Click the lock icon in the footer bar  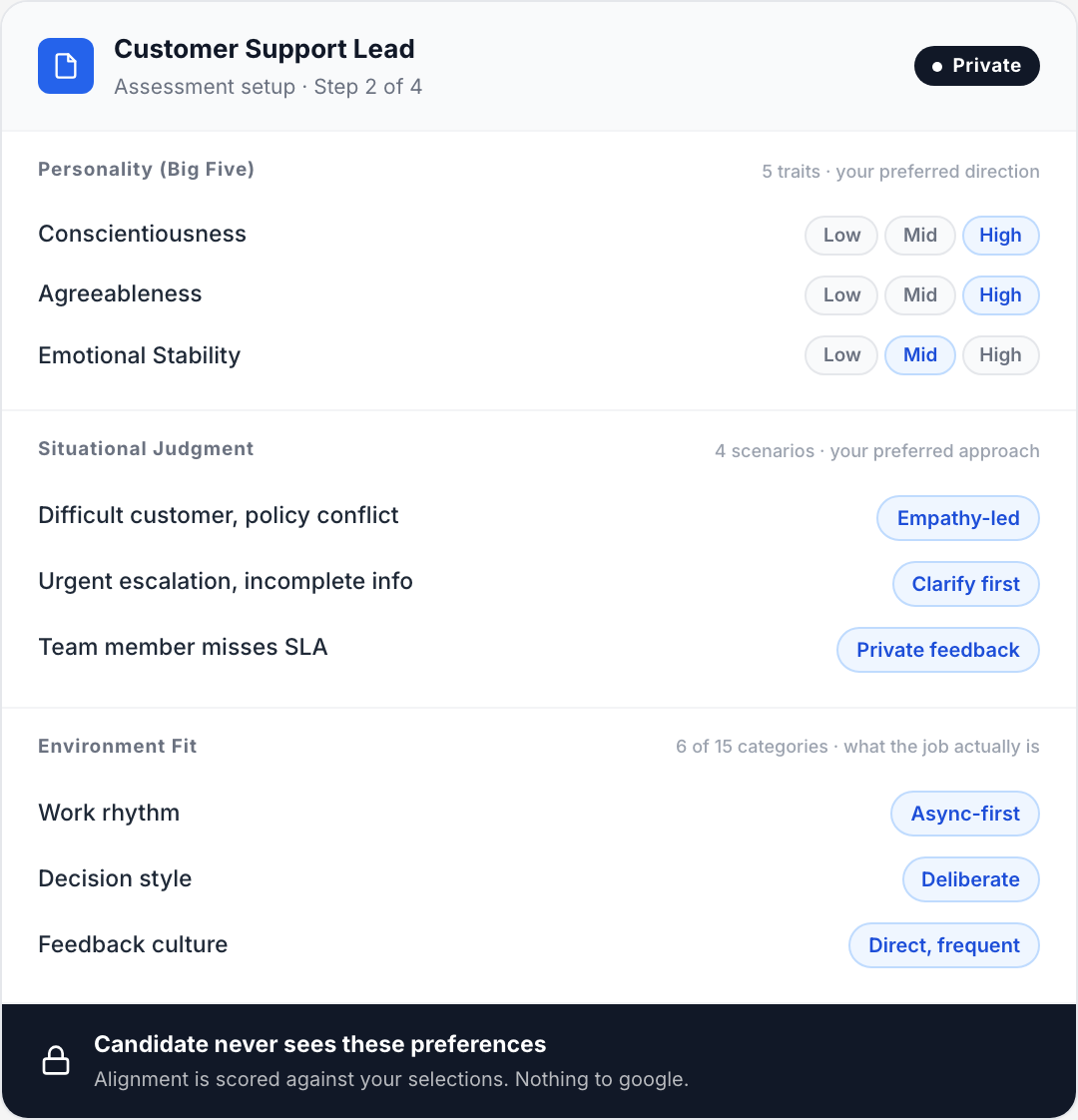56,1060
